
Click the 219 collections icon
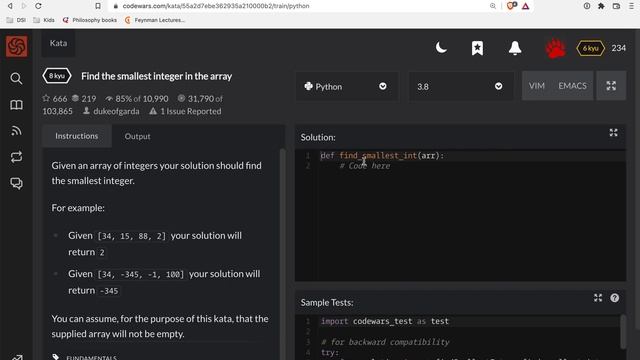tap(75, 98)
